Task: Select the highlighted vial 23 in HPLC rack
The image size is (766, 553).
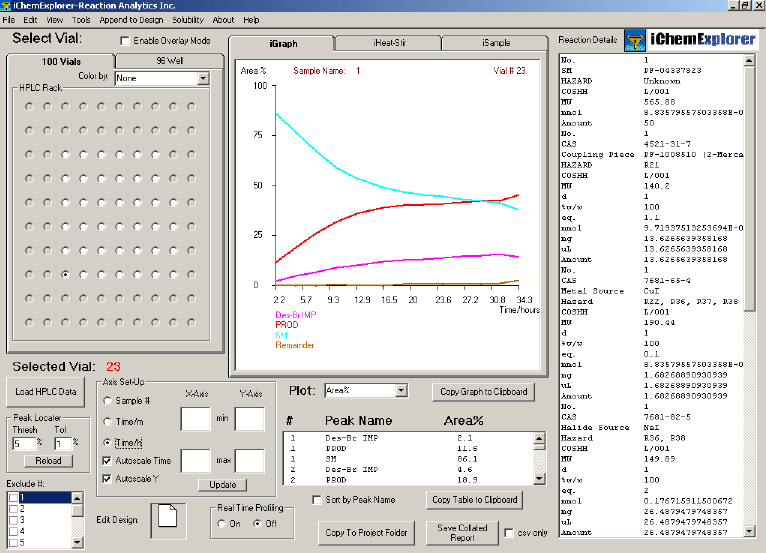Action: [x=65, y=274]
